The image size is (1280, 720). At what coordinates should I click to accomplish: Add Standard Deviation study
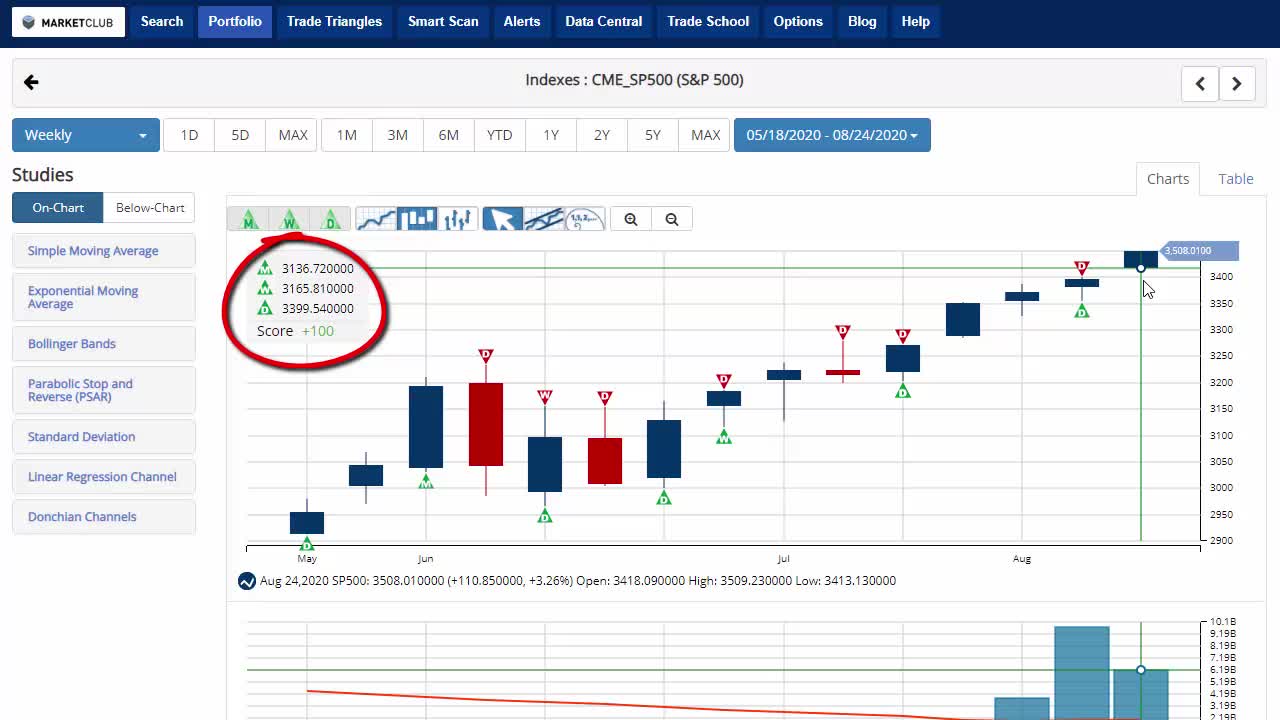pyautogui.click(x=104, y=437)
